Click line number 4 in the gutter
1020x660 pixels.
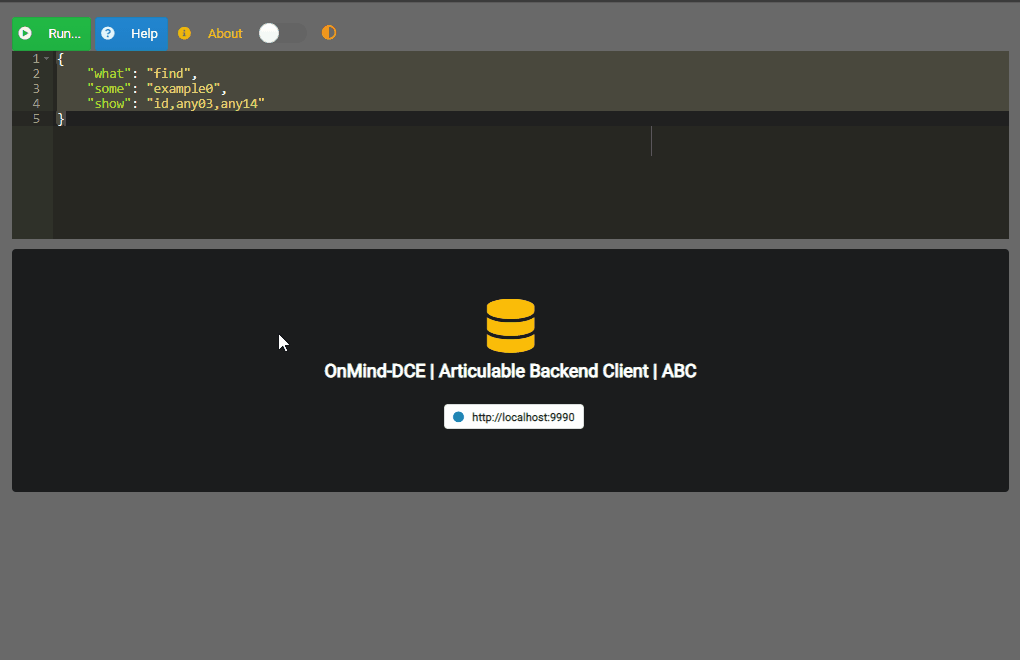36,103
